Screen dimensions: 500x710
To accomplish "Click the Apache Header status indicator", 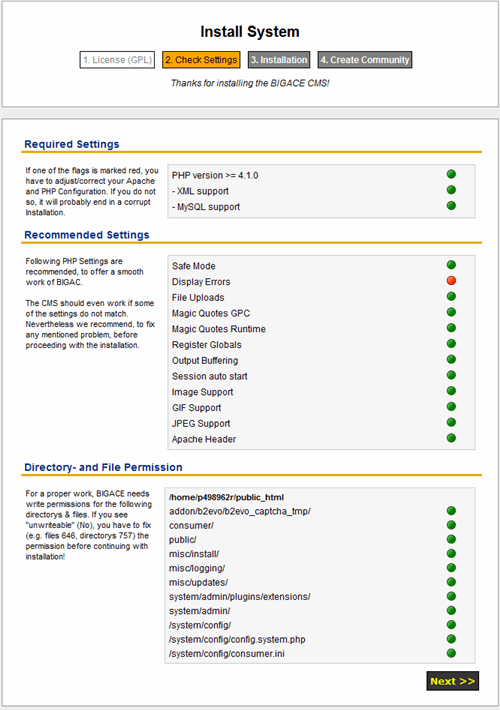I will click(451, 438).
